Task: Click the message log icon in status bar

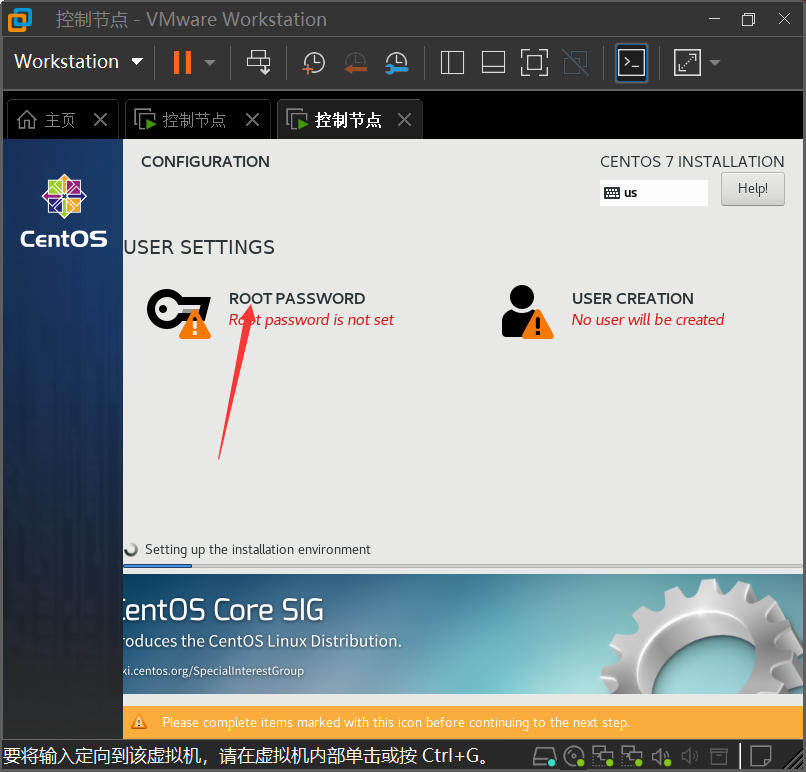Action: coord(760,756)
